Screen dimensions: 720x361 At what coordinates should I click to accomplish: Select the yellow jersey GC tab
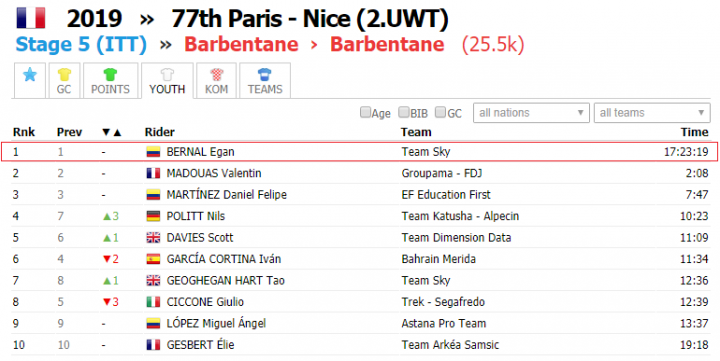(64, 80)
